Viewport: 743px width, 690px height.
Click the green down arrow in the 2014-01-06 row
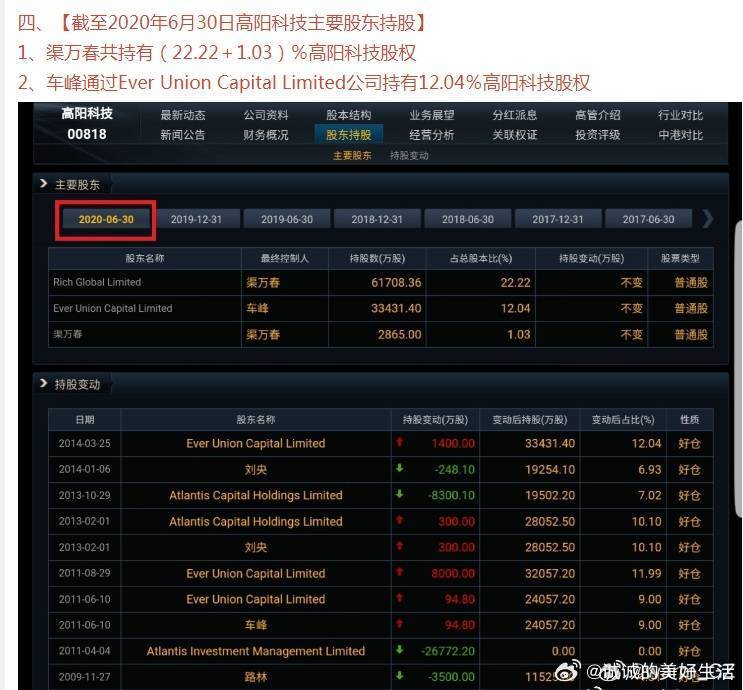[x=399, y=468]
